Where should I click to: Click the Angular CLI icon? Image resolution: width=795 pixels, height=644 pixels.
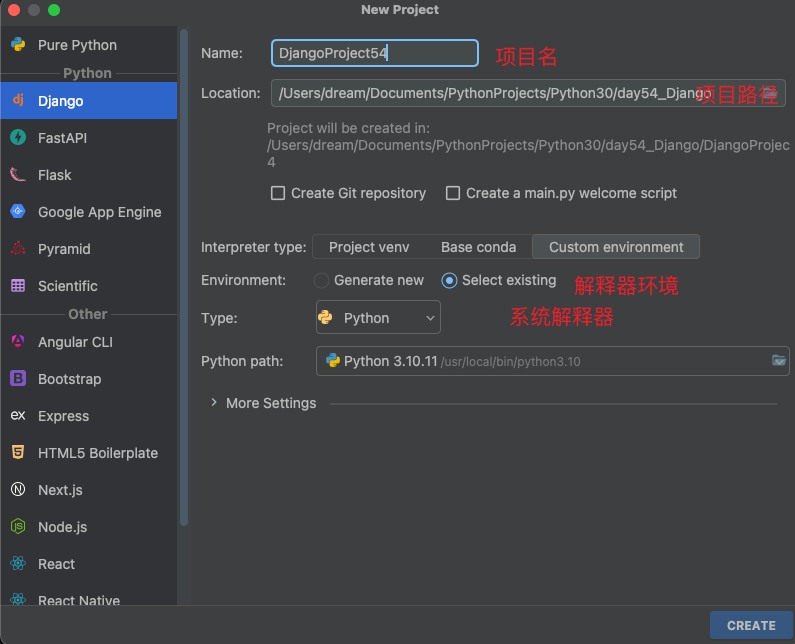click(x=18, y=341)
